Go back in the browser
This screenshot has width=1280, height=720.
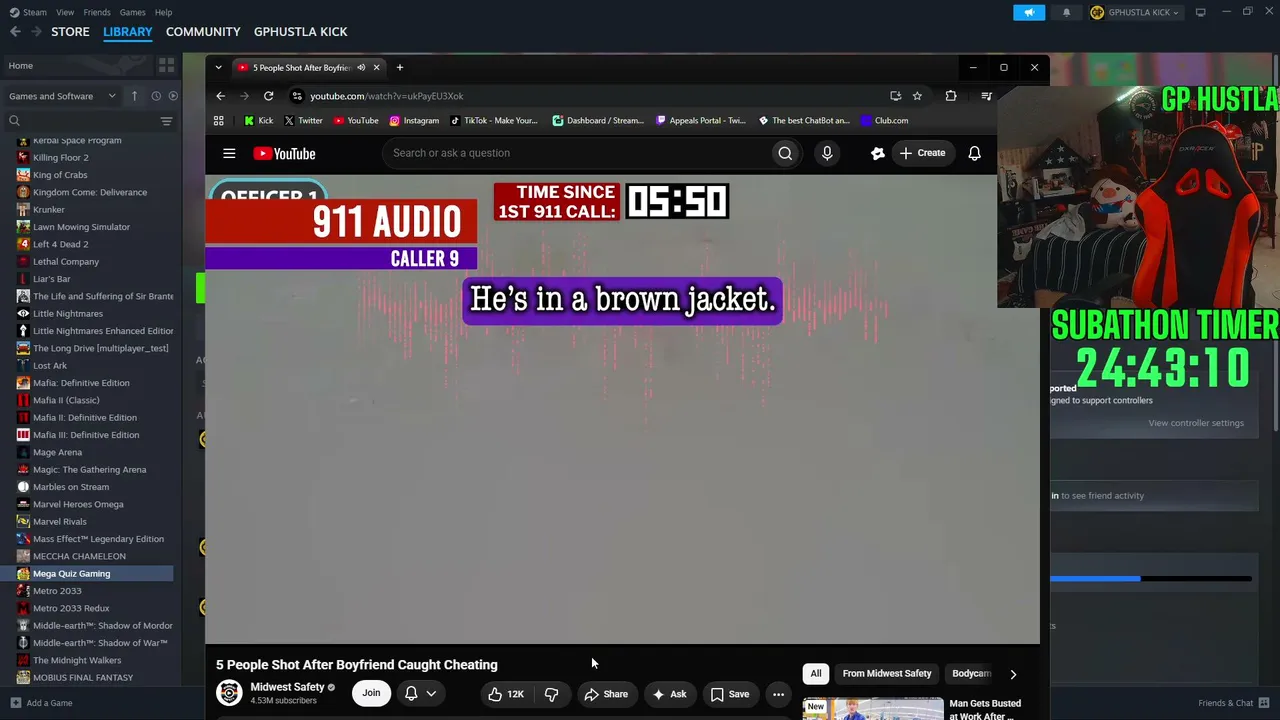(220, 96)
